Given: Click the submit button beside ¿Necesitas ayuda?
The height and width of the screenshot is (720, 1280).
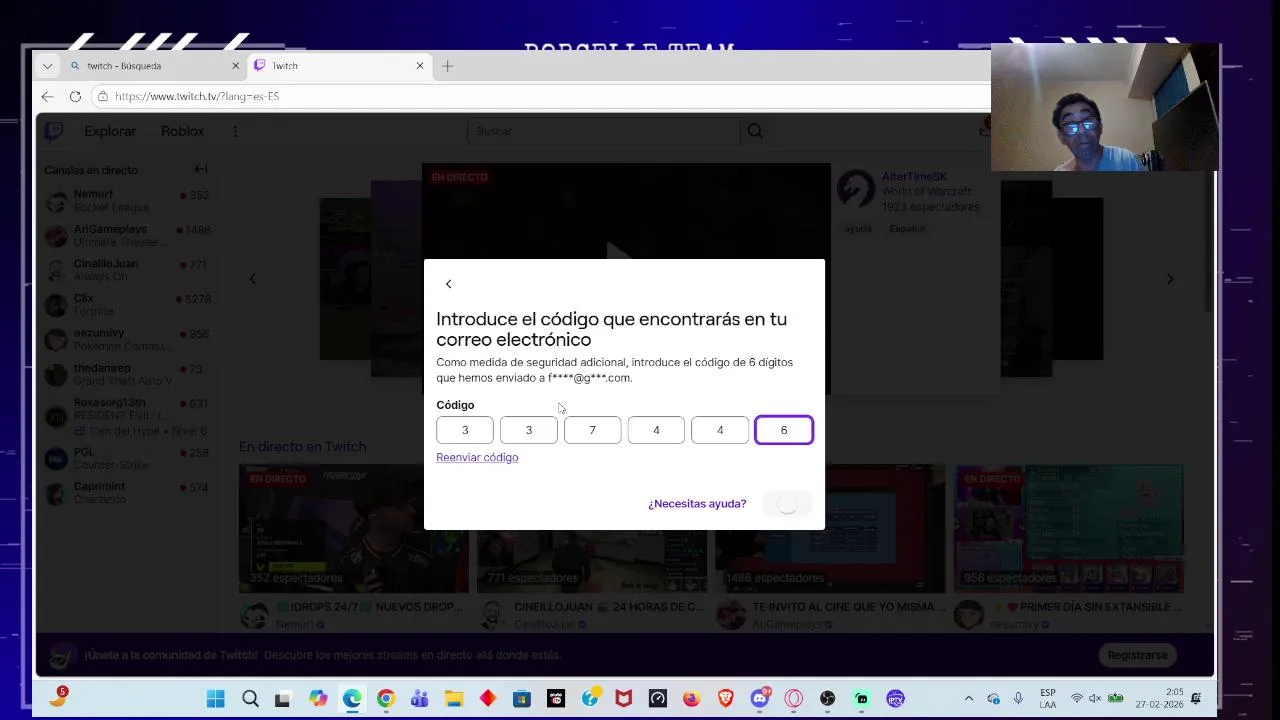Looking at the screenshot, I should click(788, 504).
